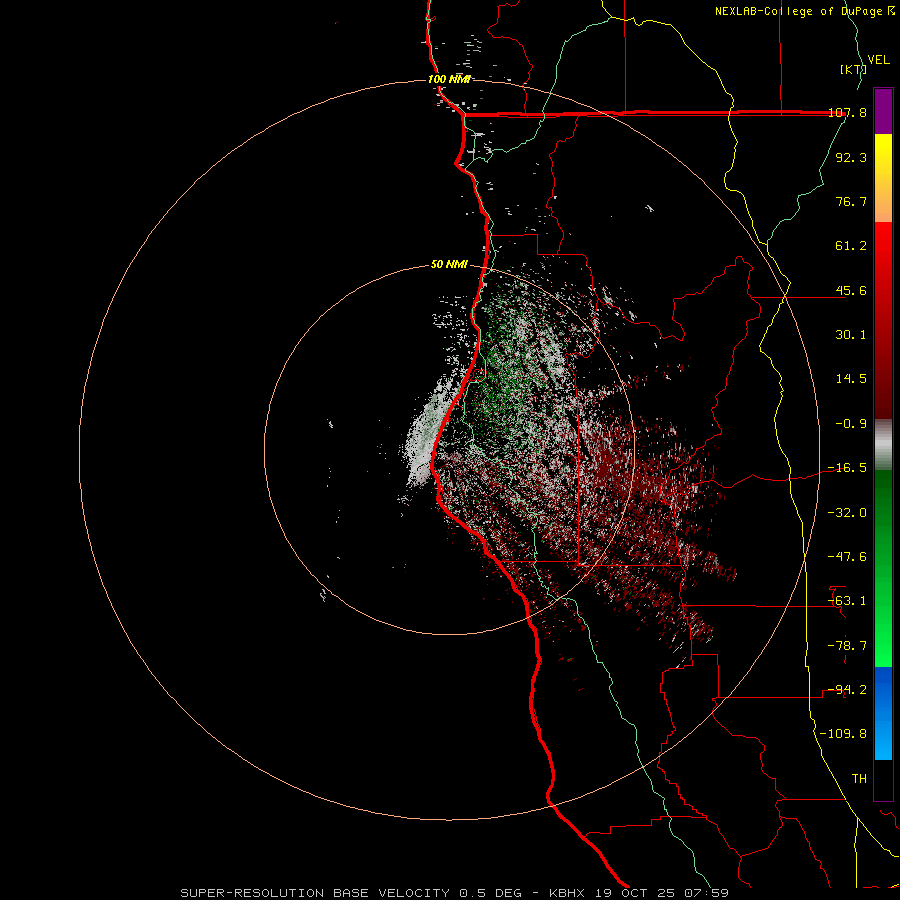Select the -32.0 scale value
The height and width of the screenshot is (900, 900).
(x=847, y=513)
